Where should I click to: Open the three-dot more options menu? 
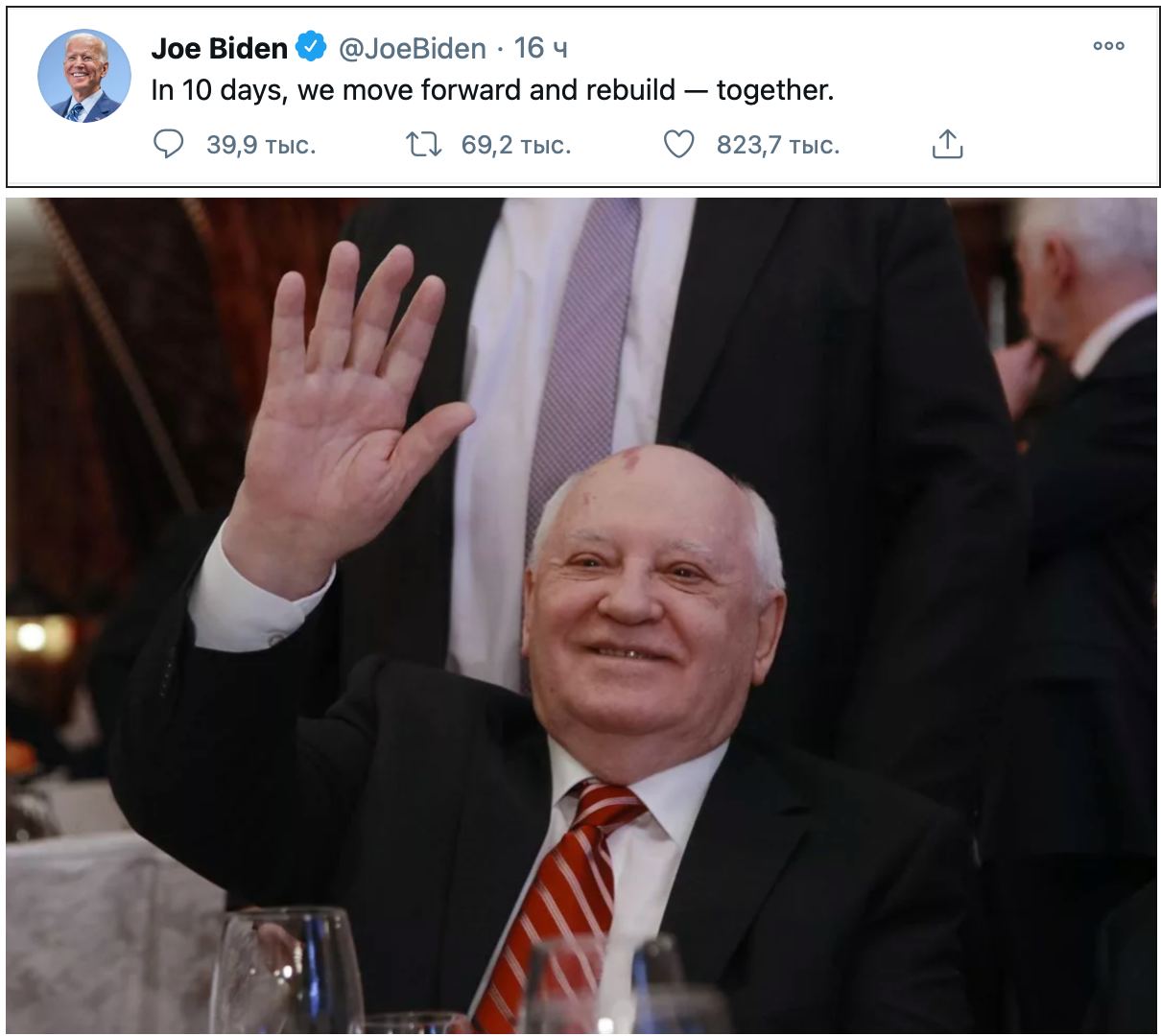point(1108,46)
